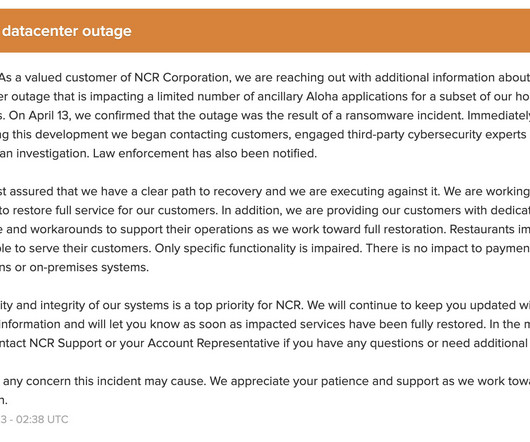Click "top priority for NCR" phrase
Screen dimensions: 530x442
247,305
